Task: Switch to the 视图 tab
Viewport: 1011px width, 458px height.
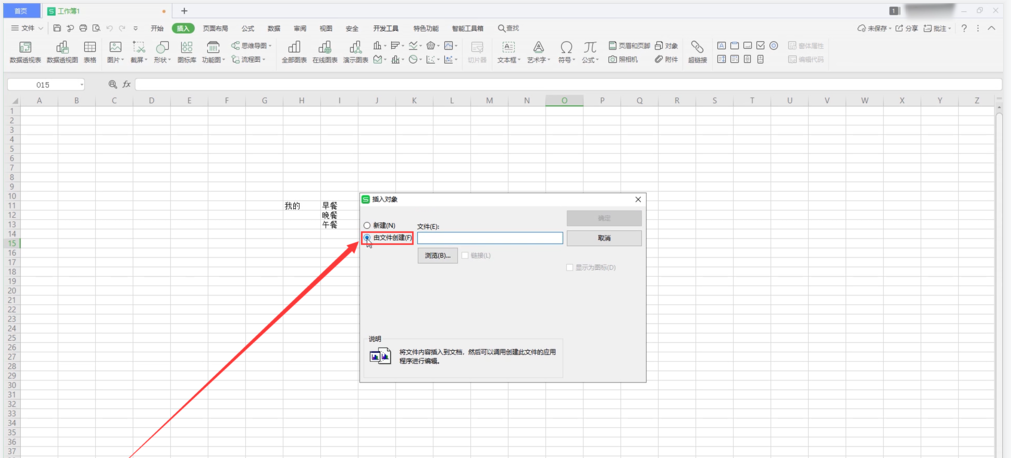Action: pyautogui.click(x=326, y=28)
